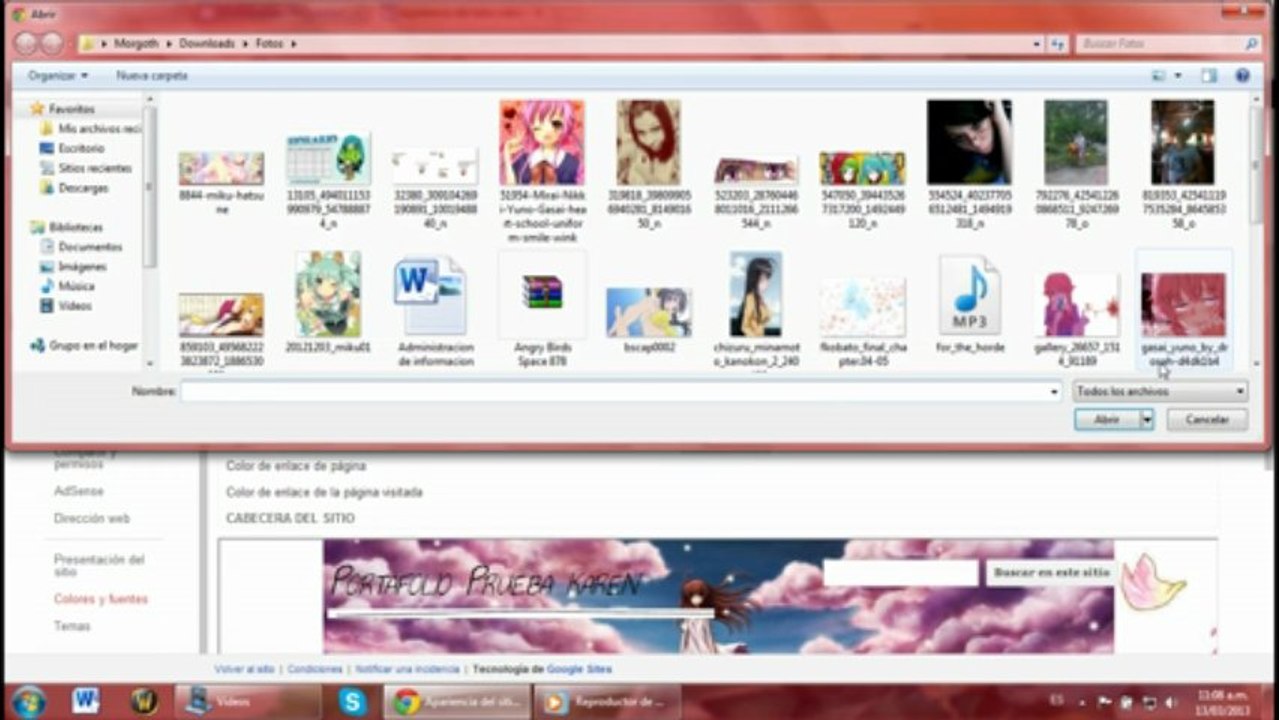Select Música under Bibliotecas
Screen dimensions: 1279x720
point(76,286)
